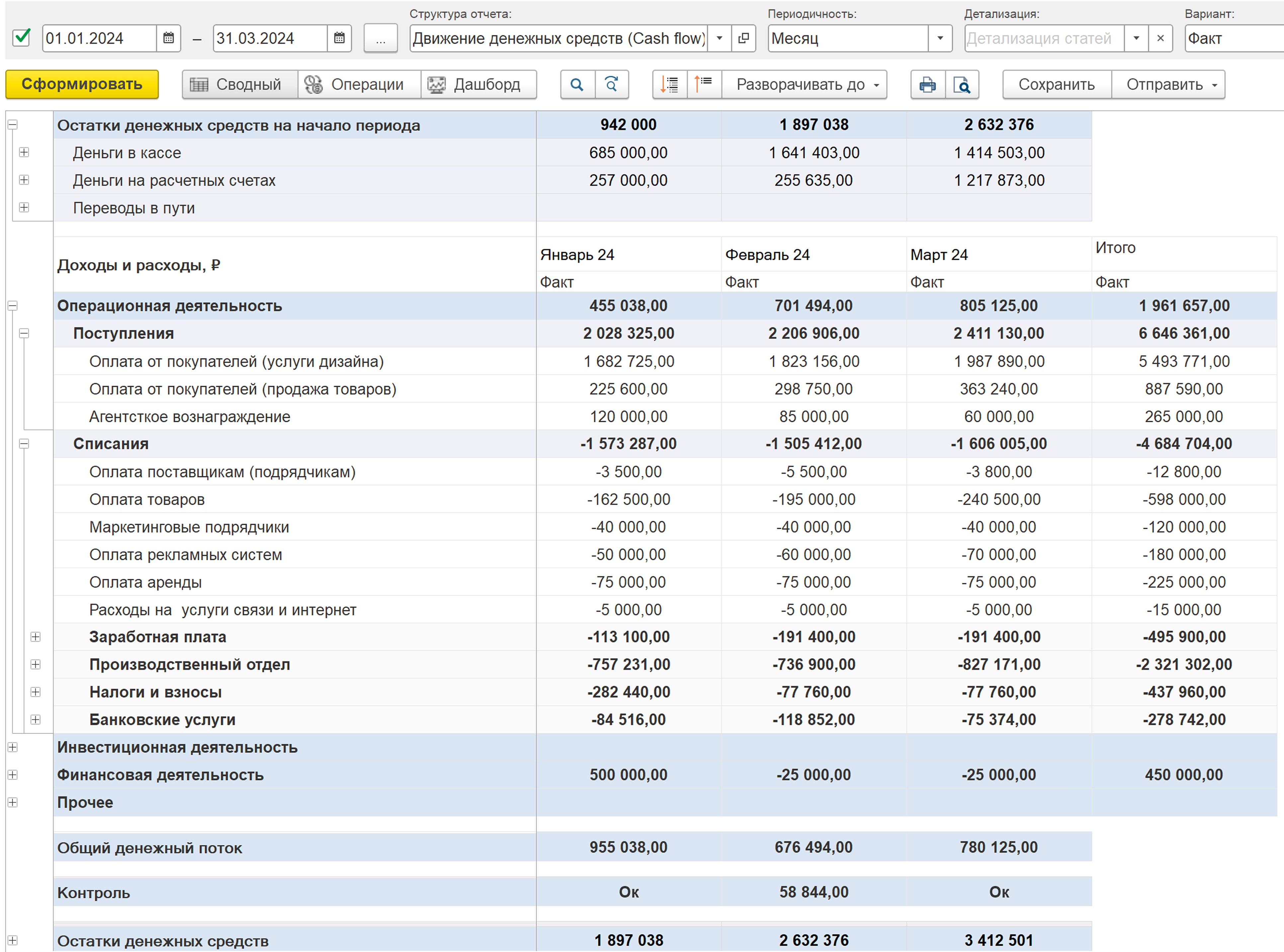Click the Вариант input field with Факт

click(x=1234, y=39)
